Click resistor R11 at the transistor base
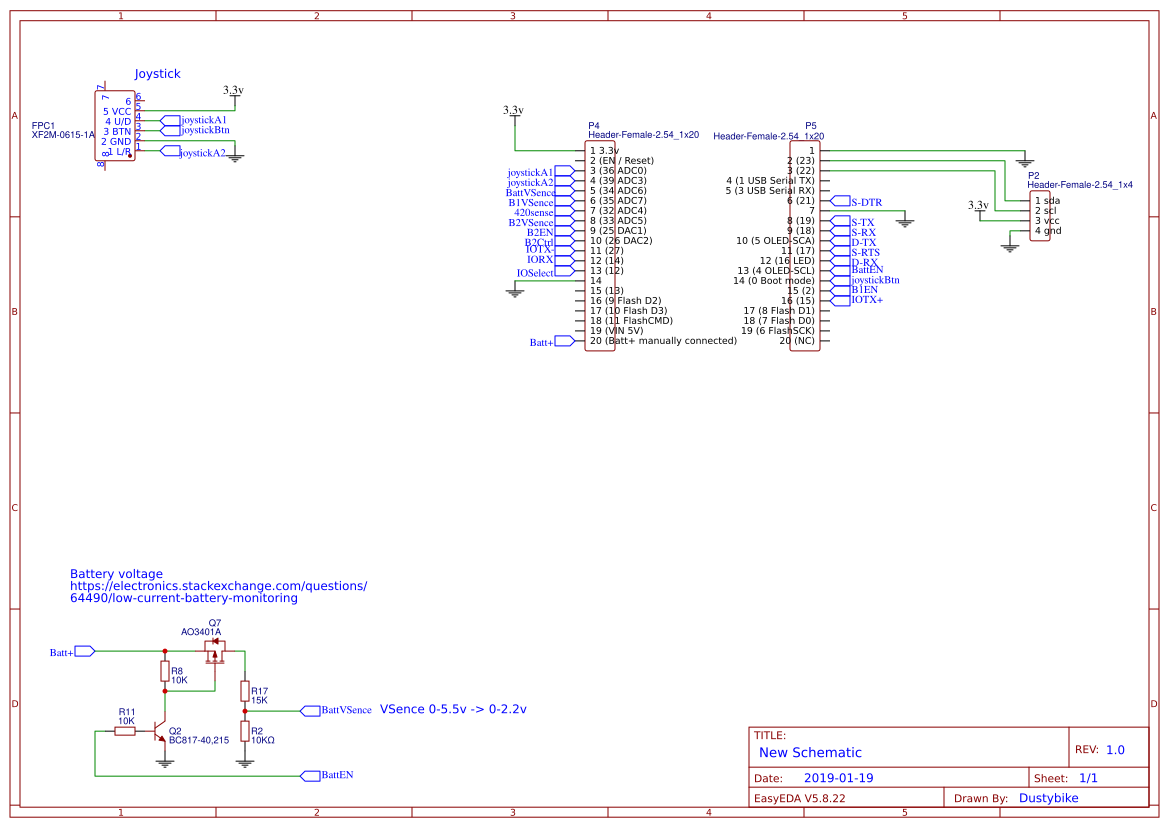1169x828 pixels. click(125, 731)
